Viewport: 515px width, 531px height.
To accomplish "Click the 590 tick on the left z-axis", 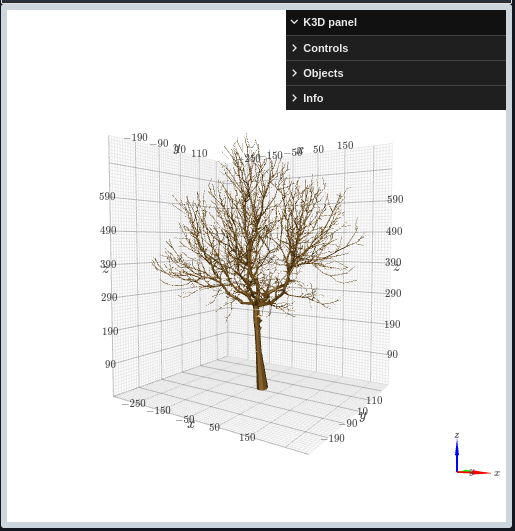I will pyautogui.click(x=107, y=196).
